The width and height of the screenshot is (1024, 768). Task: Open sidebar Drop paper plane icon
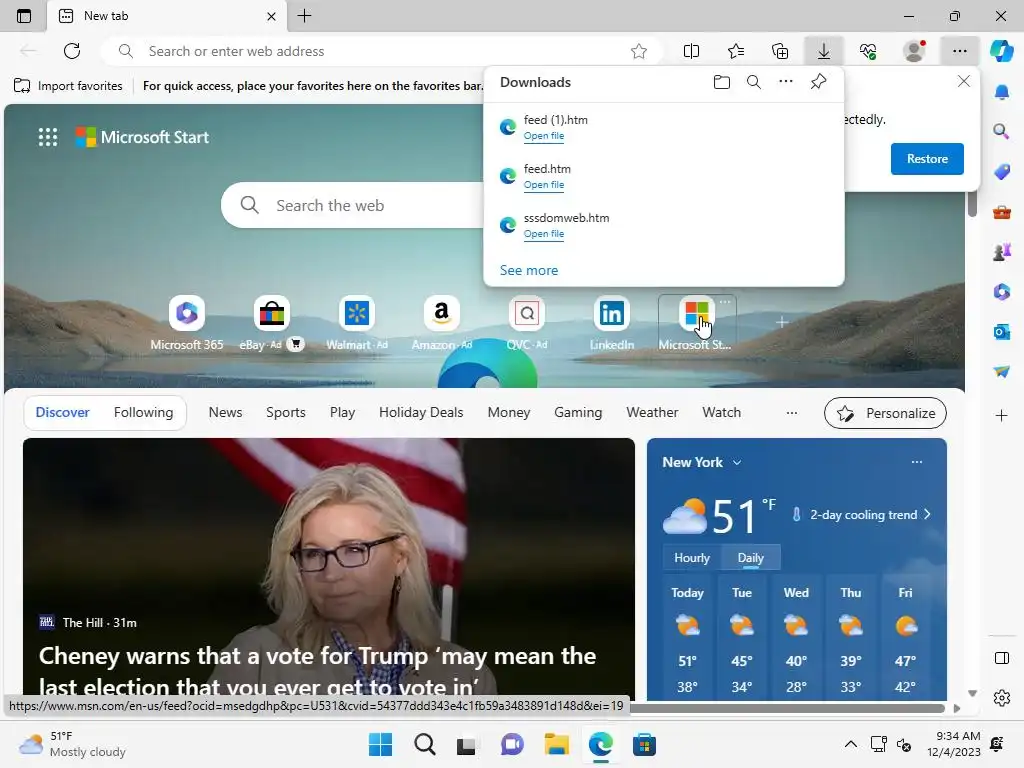pyautogui.click(x=1001, y=372)
